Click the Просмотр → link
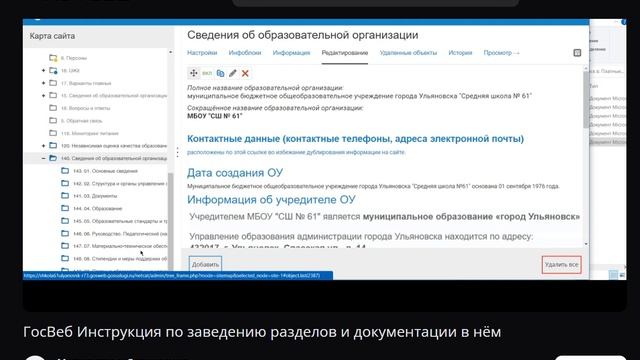 click(502, 53)
